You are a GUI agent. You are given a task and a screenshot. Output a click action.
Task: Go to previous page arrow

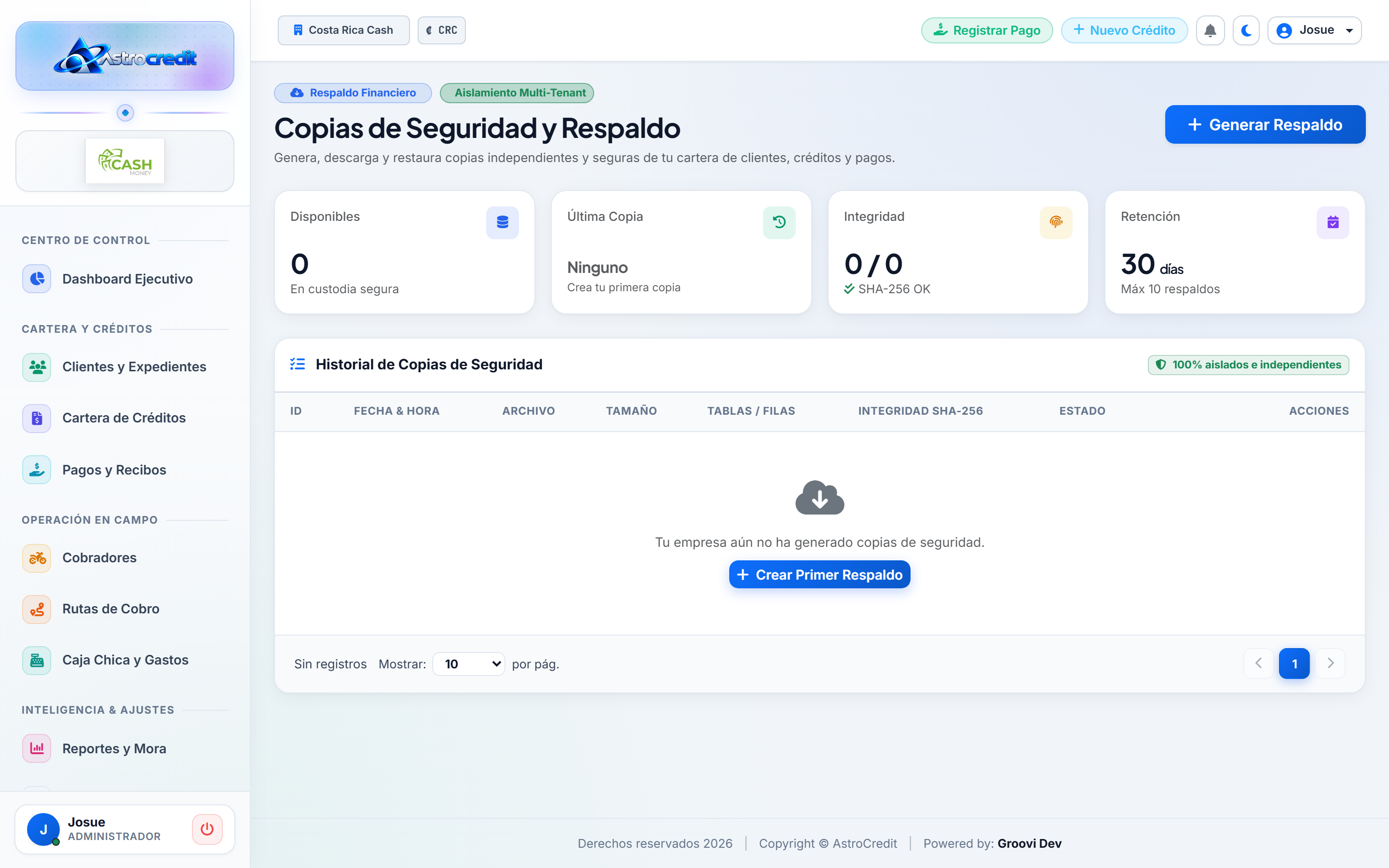tap(1258, 664)
